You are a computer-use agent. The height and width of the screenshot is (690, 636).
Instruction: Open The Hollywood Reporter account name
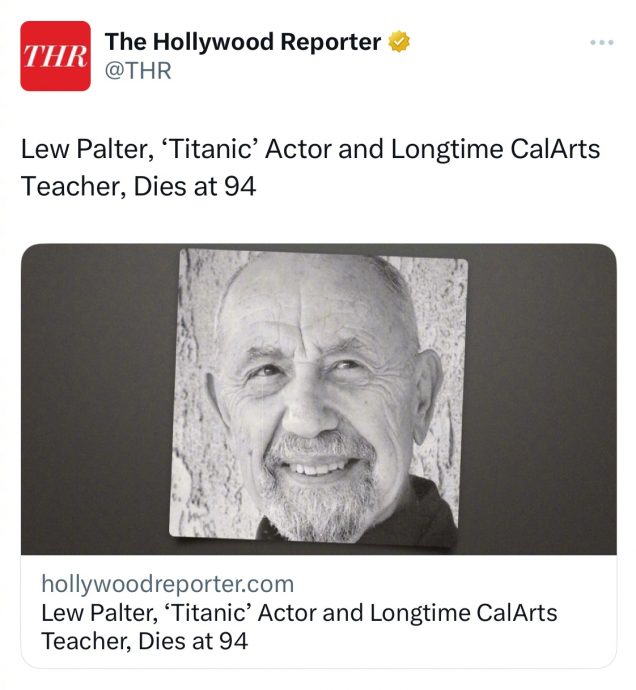click(243, 42)
